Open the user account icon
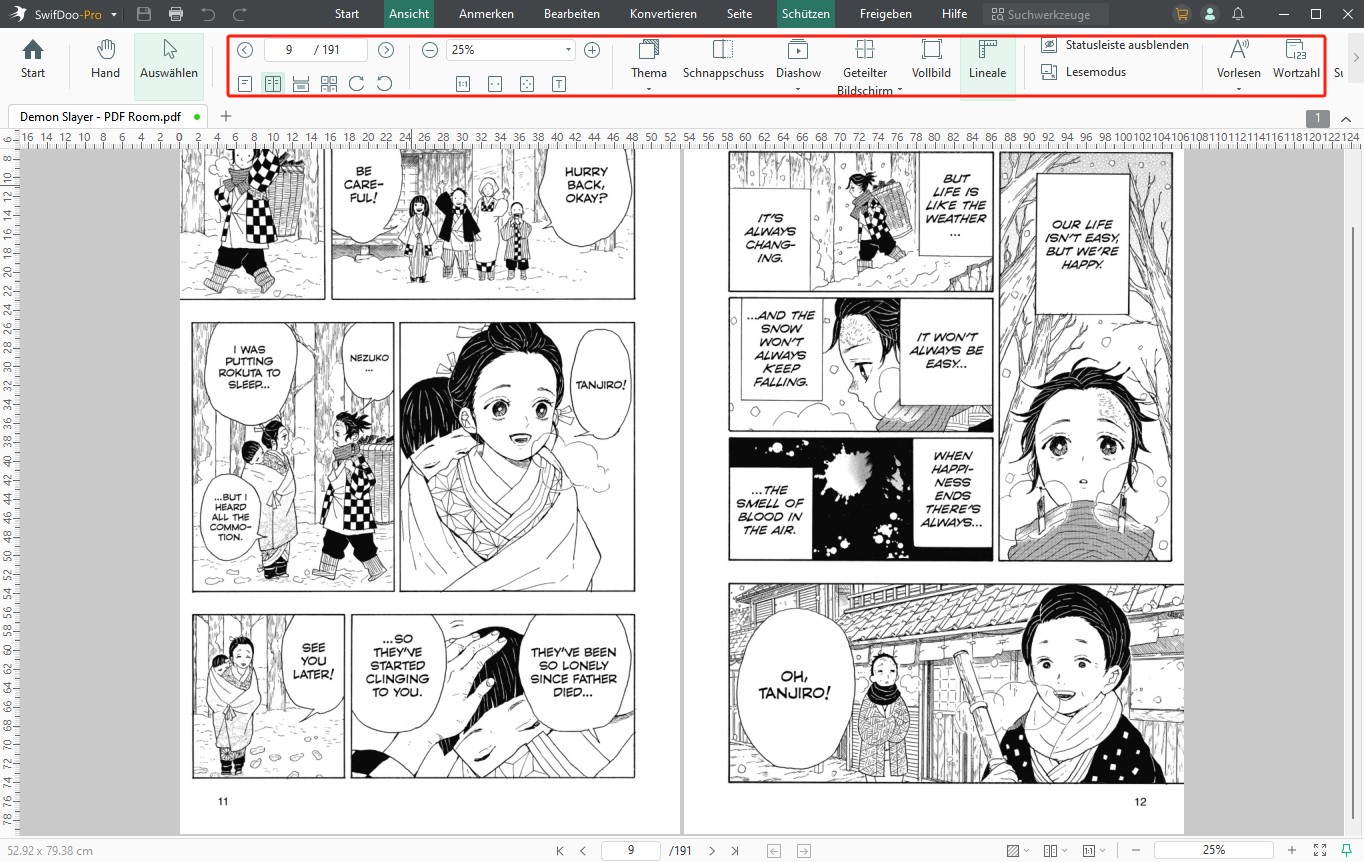The image size is (1364, 862). [x=1210, y=14]
